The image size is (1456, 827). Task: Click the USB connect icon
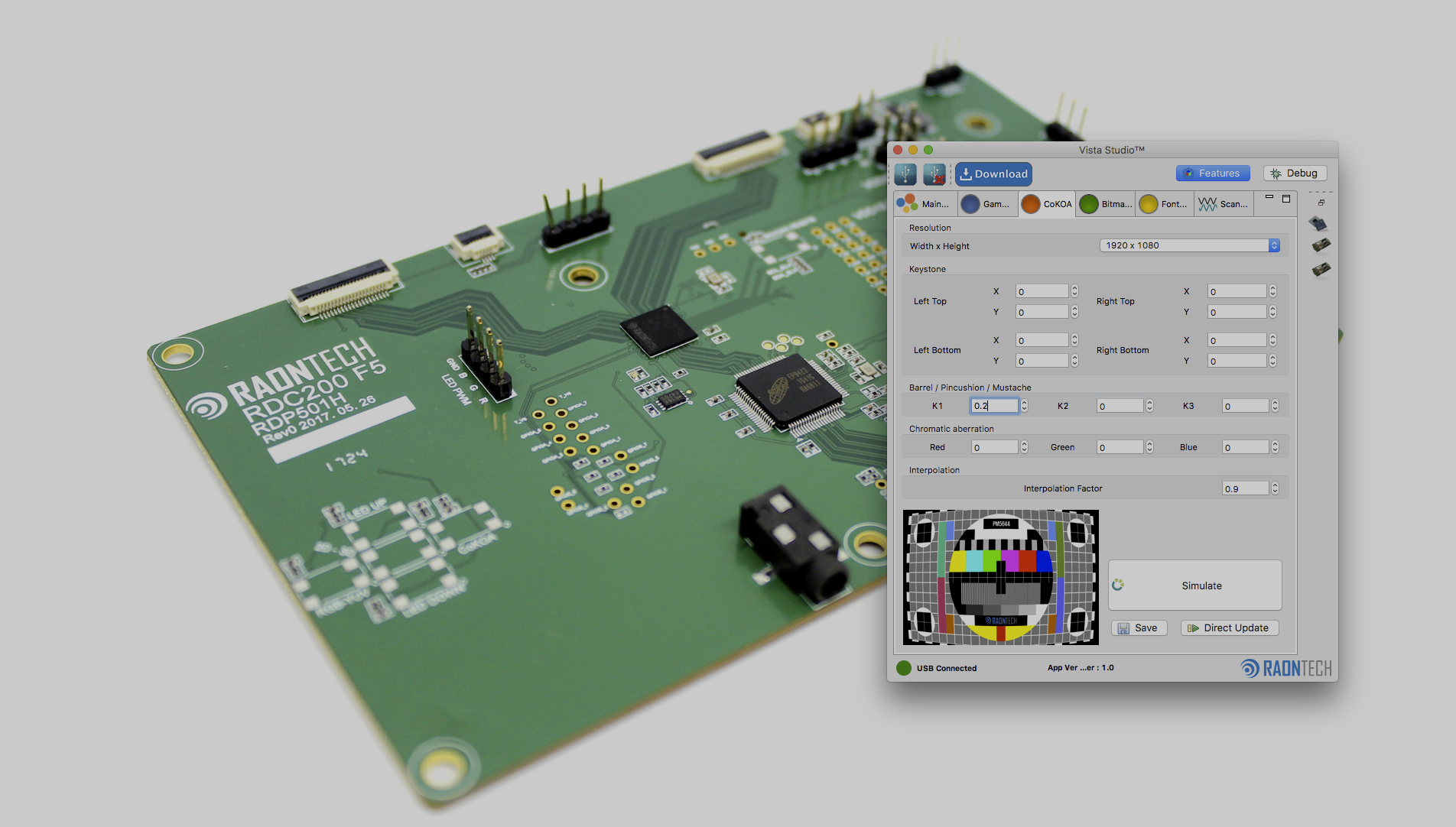click(x=905, y=174)
